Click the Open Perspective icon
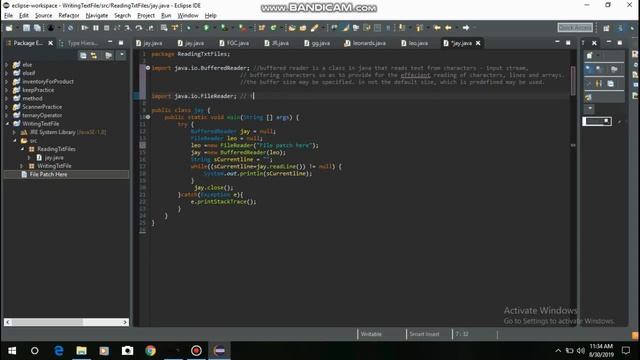The image size is (640, 360). 606,28
